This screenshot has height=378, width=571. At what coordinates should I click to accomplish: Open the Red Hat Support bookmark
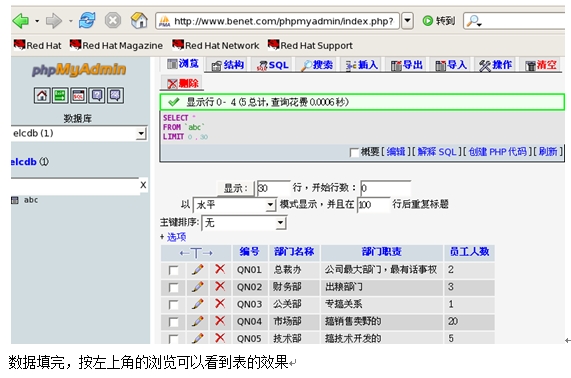pyautogui.click(x=310, y=45)
